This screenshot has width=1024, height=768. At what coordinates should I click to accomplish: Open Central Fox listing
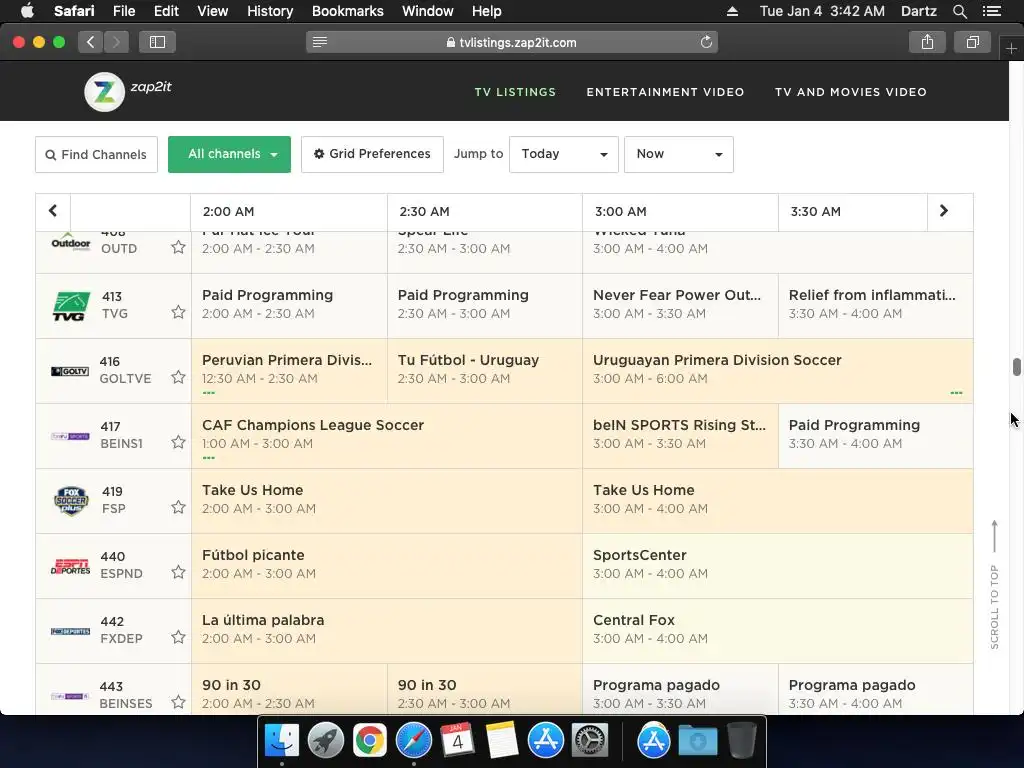[778, 631]
